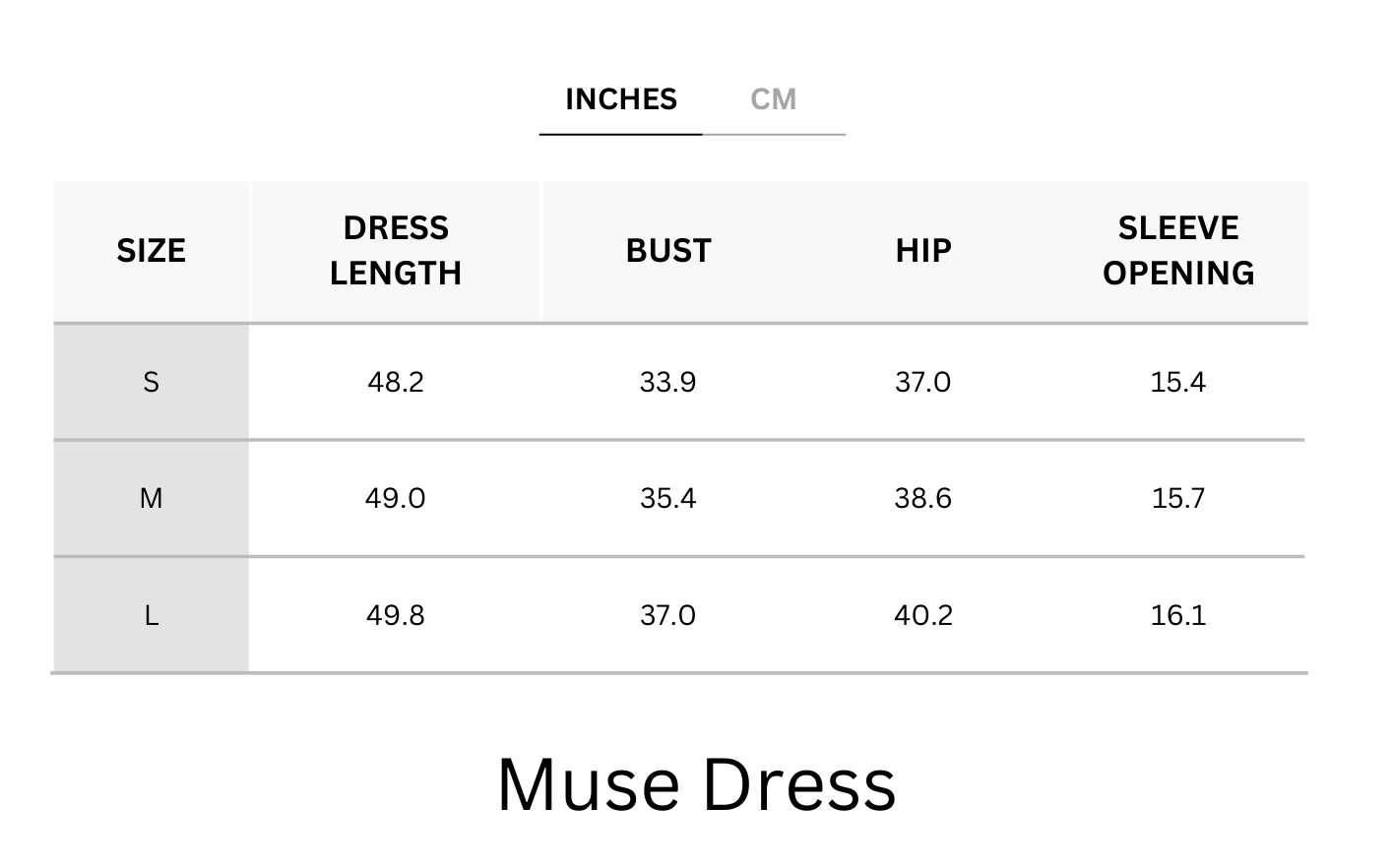
Task: Click the 49.8 dress length value
Action: point(396,615)
